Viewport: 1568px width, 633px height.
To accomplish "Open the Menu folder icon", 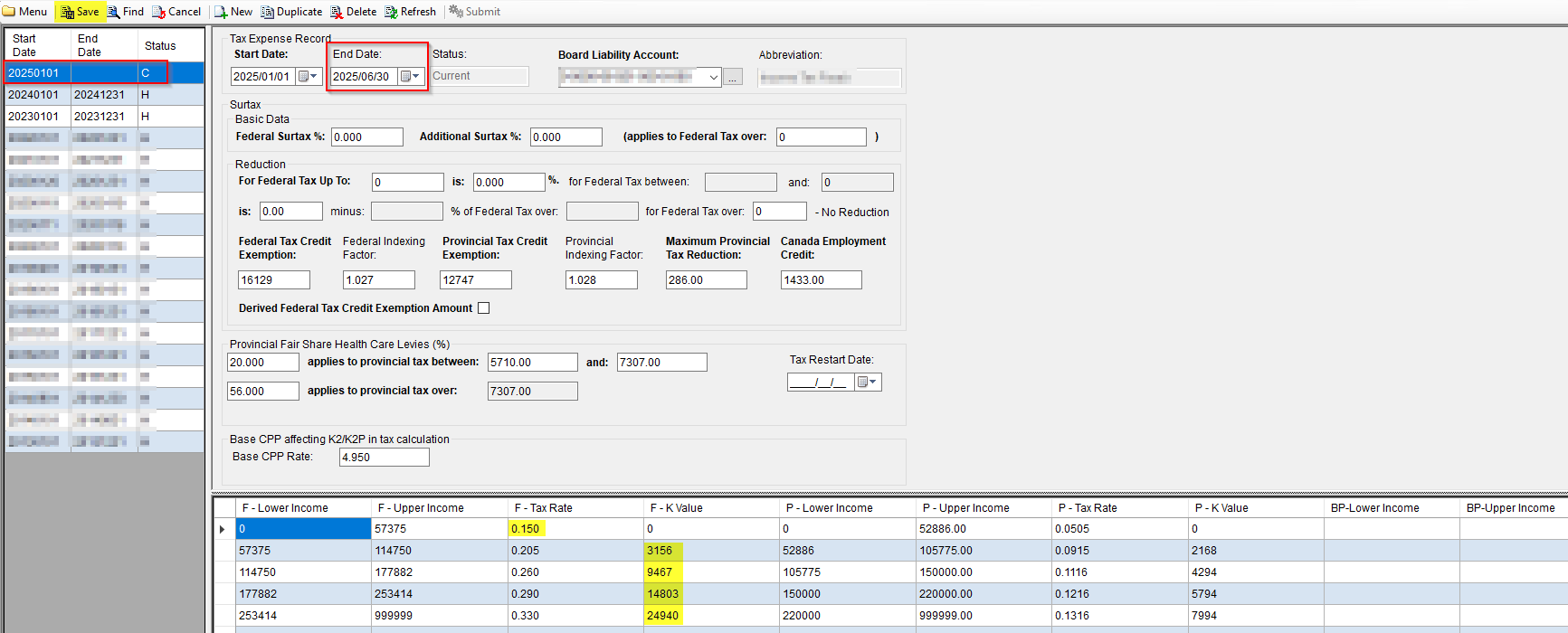I will (x=9, y=12).
